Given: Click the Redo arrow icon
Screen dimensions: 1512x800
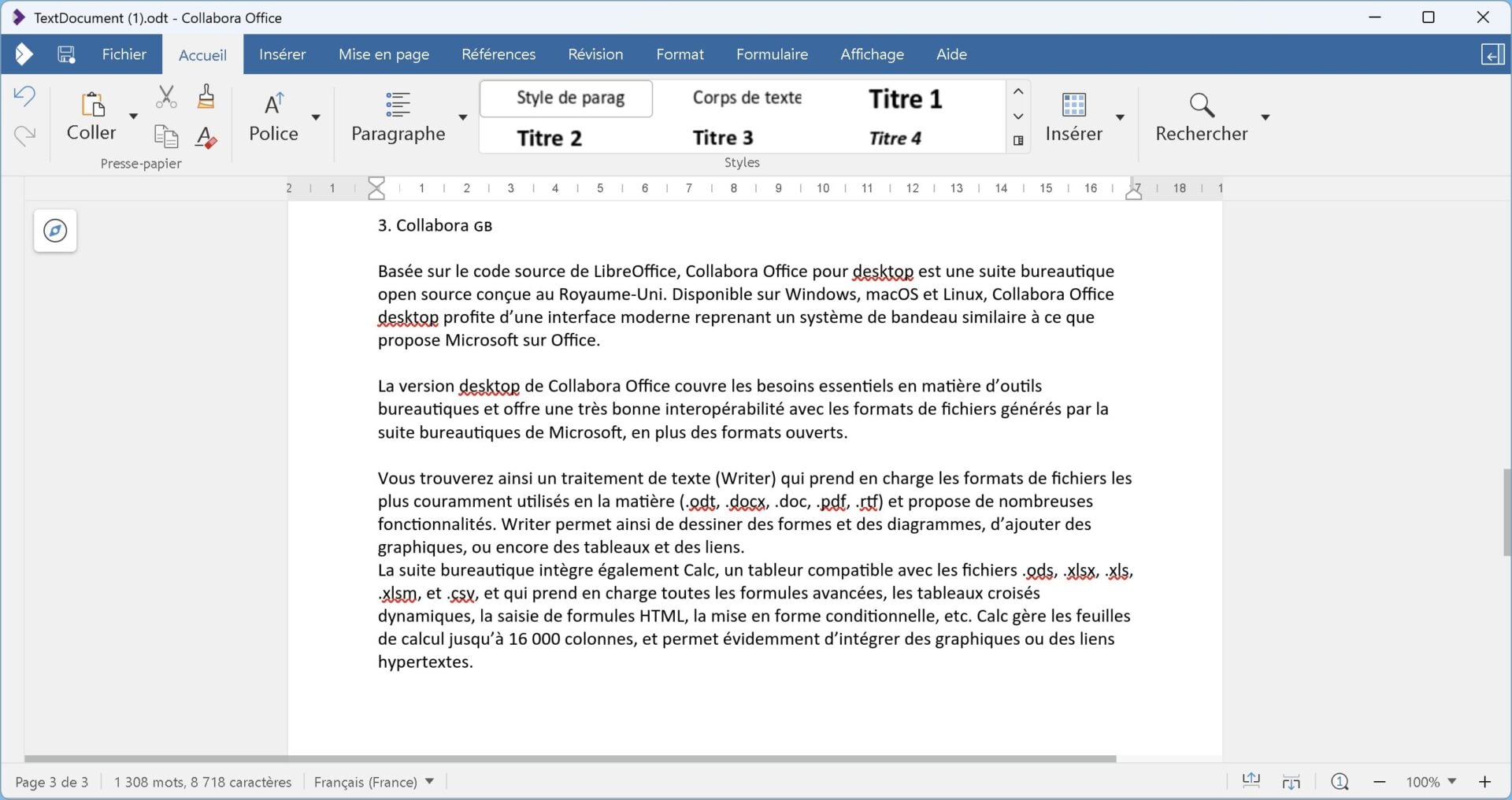Looking at the screenshot, I should [x=24, y=135].
